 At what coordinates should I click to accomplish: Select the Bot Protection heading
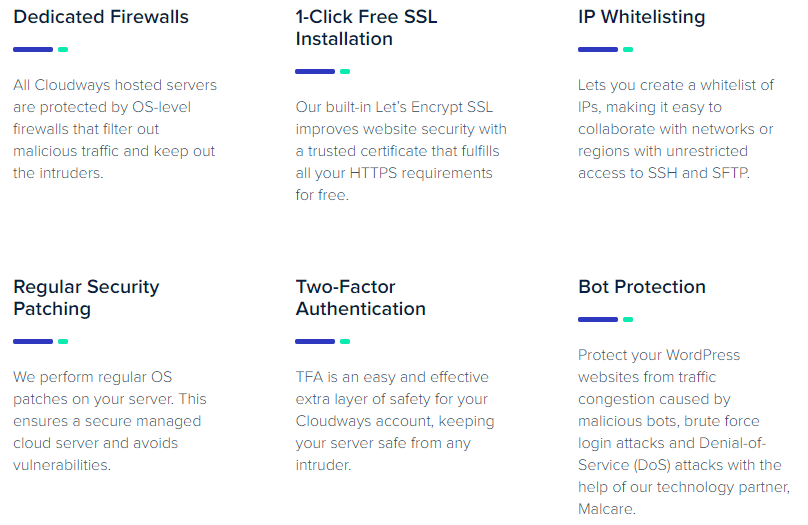(641, 287)
